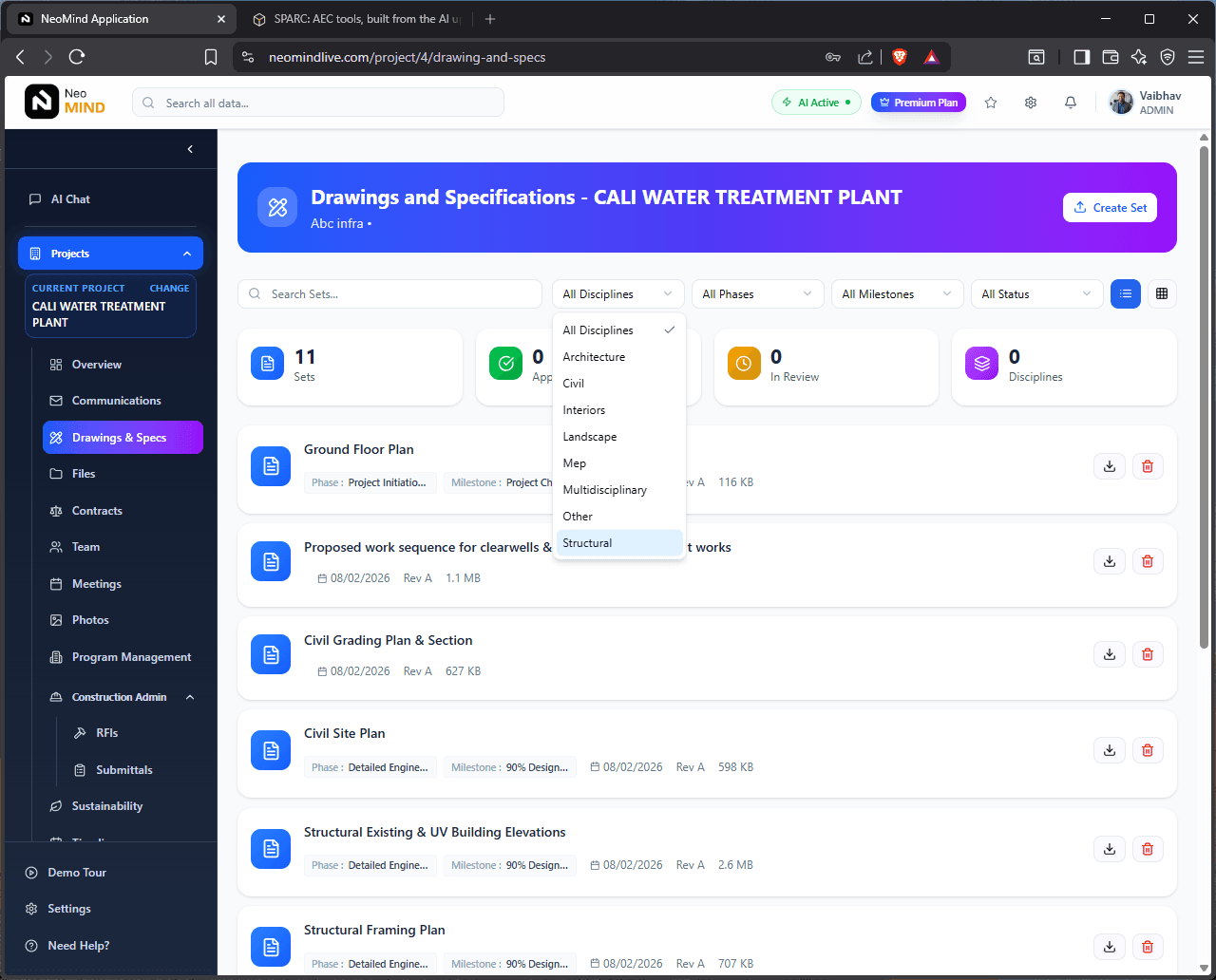Download the Proposed work sequence set
1216x980 pixels.
[x=1110, y=561]
